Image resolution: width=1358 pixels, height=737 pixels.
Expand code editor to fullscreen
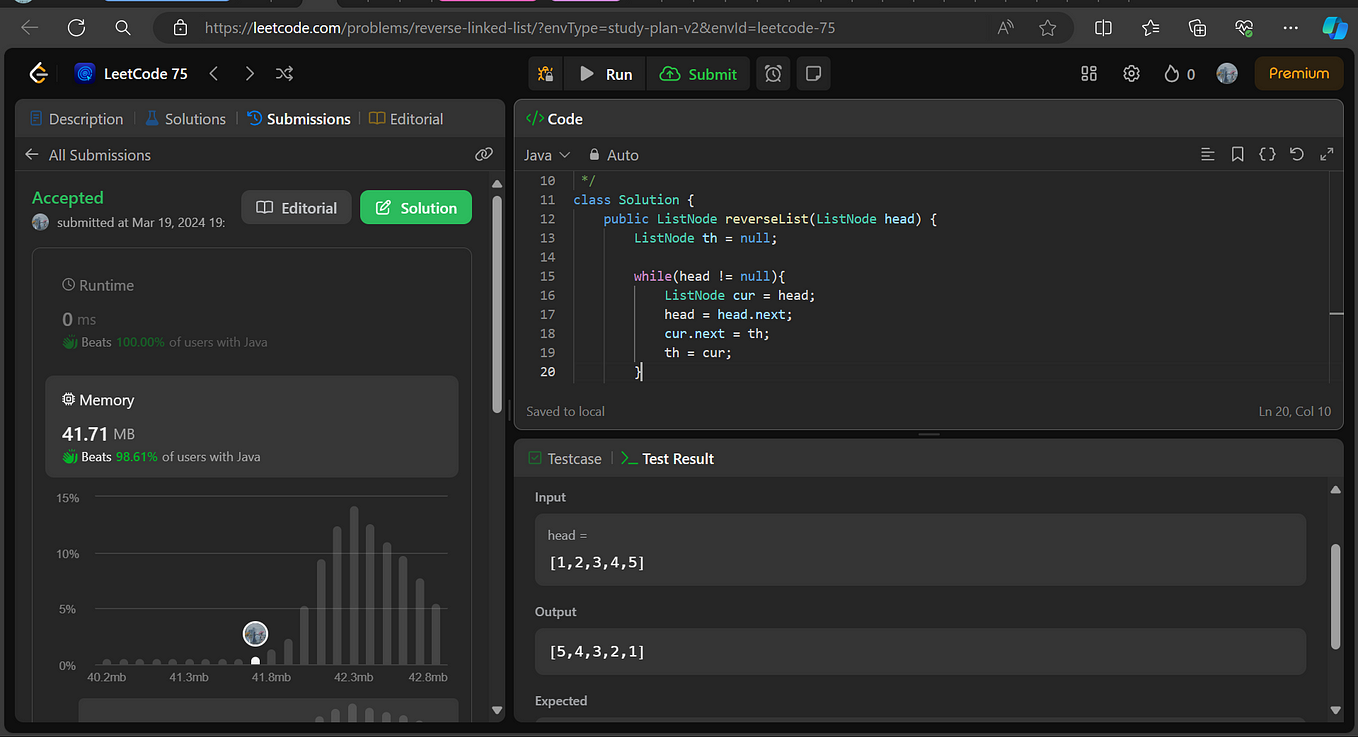[x=1327, y=155]
